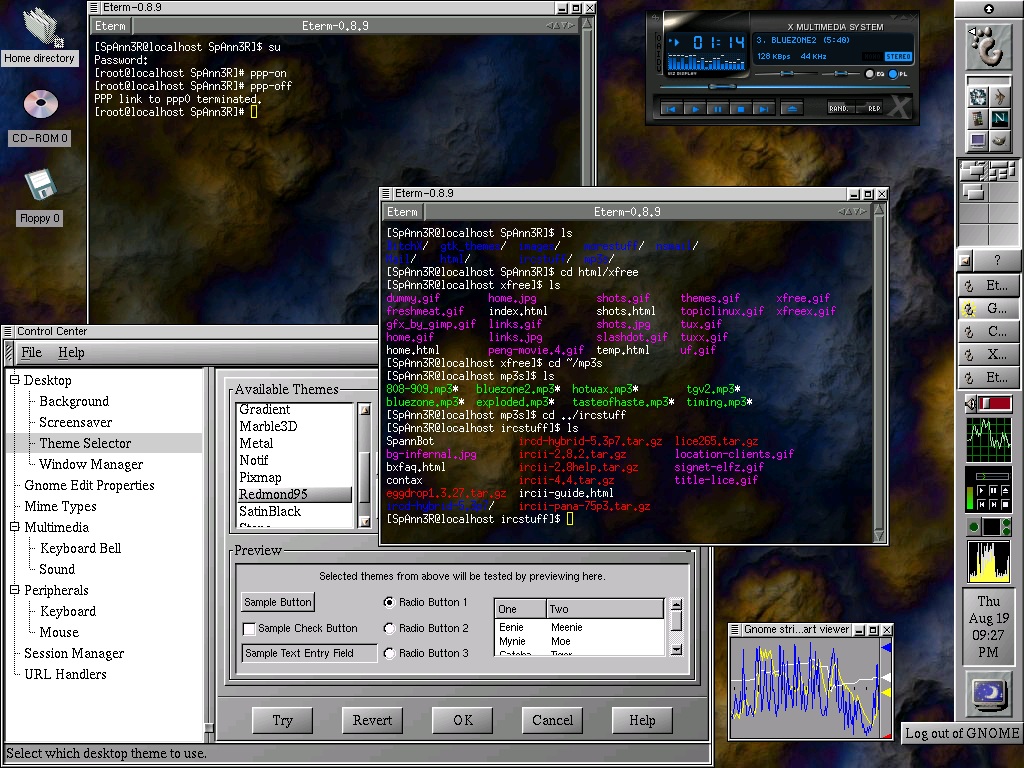Click the Sample Button in Preview
The height and width of the screenshot is (768, 1024).
(x=278, y=602)
